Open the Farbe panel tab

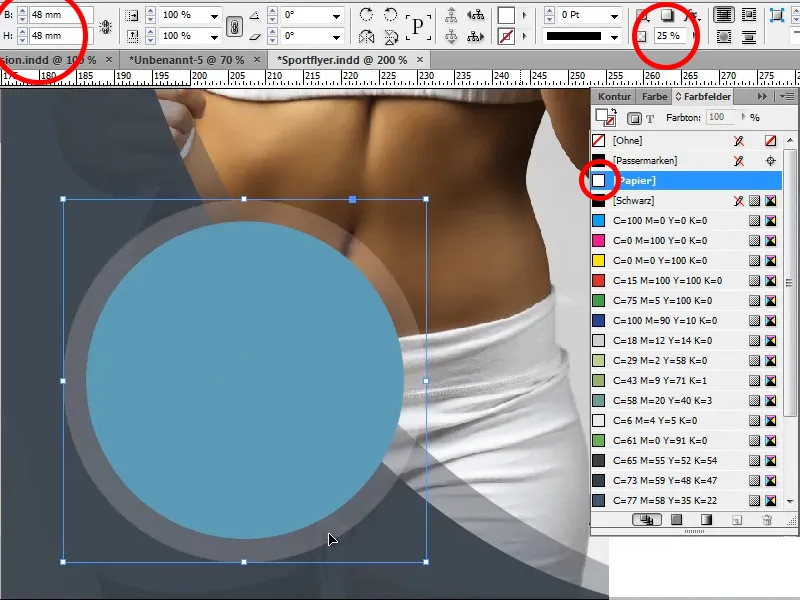pos(654,96)
